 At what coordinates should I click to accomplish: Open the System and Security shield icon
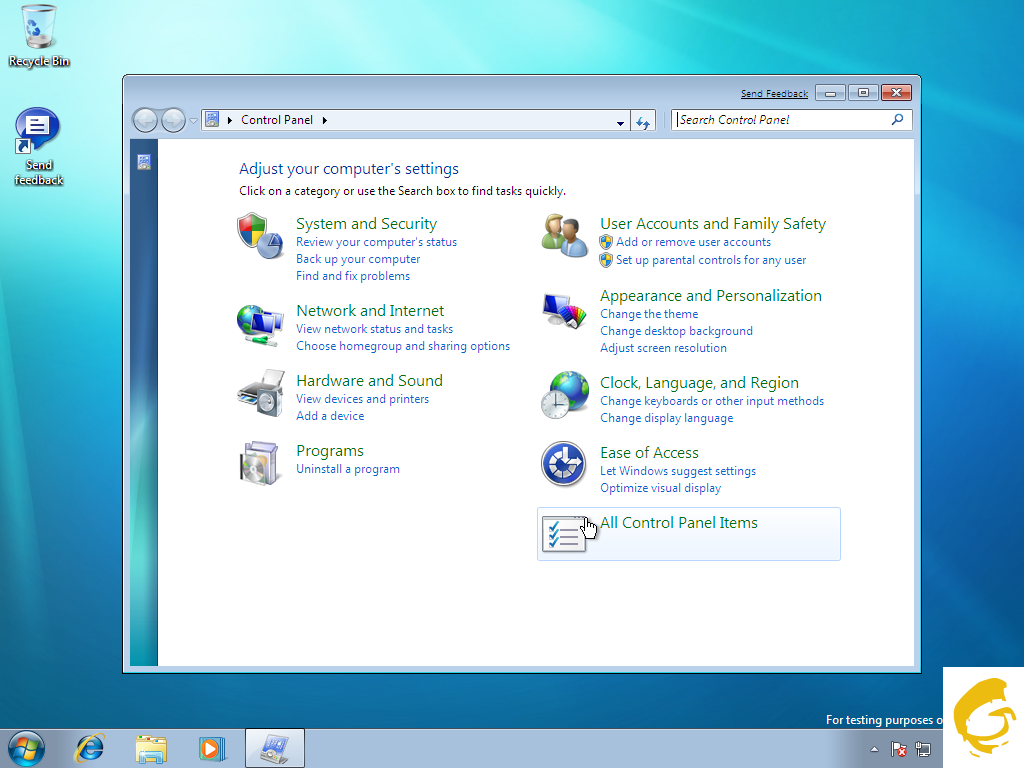pyautogui.click(x=259, y=236)
